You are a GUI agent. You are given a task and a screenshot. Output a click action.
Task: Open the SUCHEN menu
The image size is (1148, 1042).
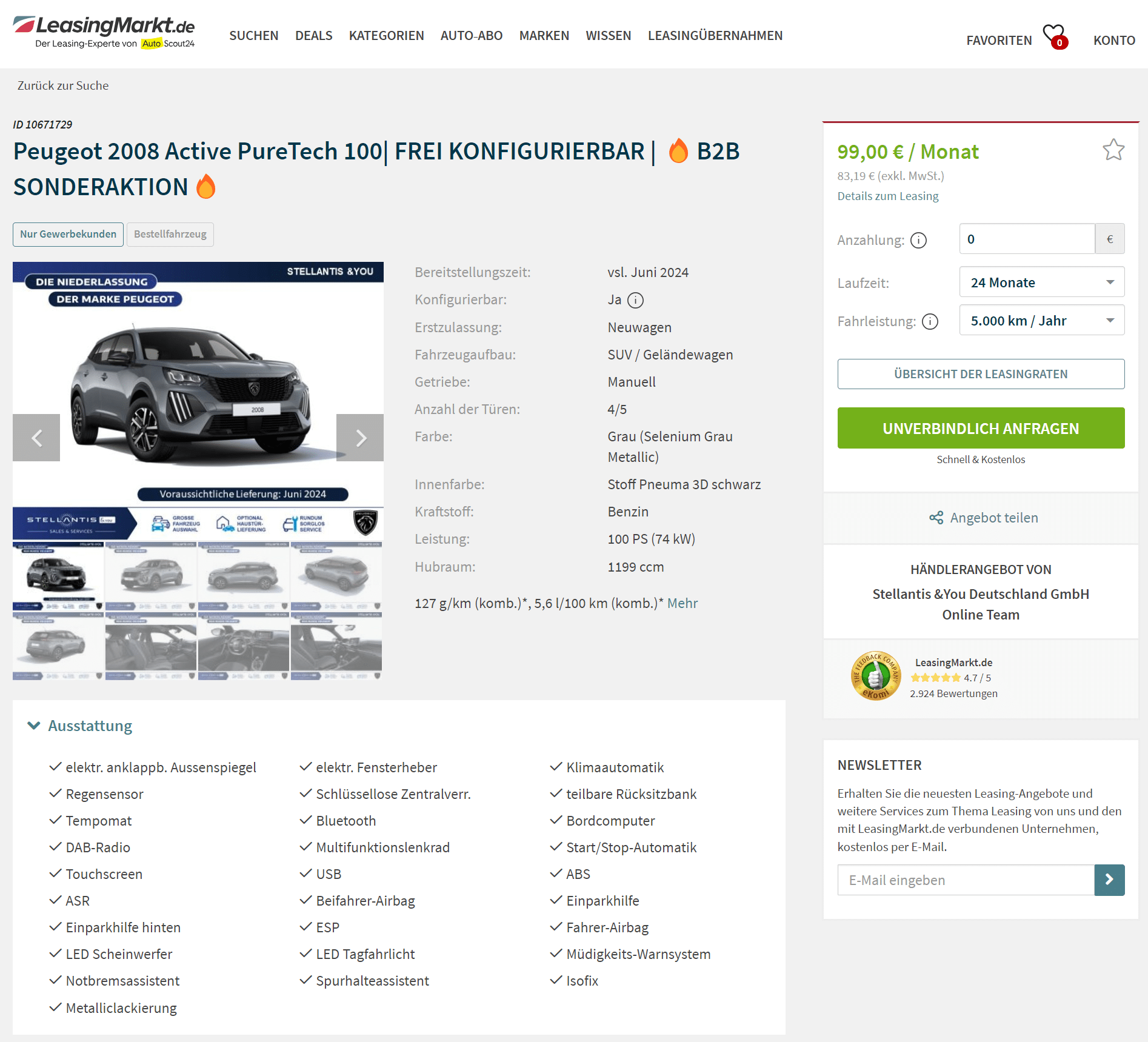coord(254,36)
